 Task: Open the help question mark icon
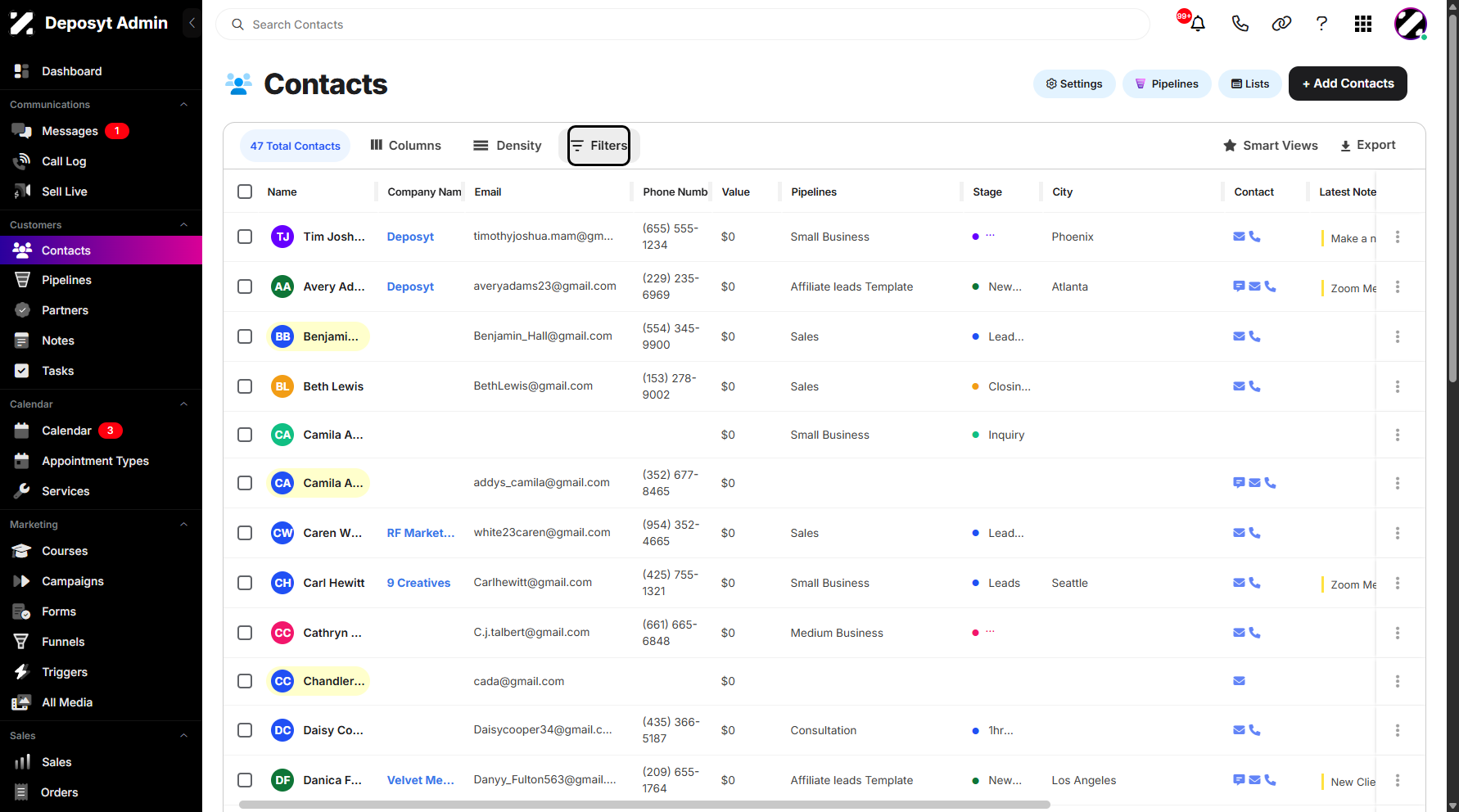click(x=1321, y=24)
